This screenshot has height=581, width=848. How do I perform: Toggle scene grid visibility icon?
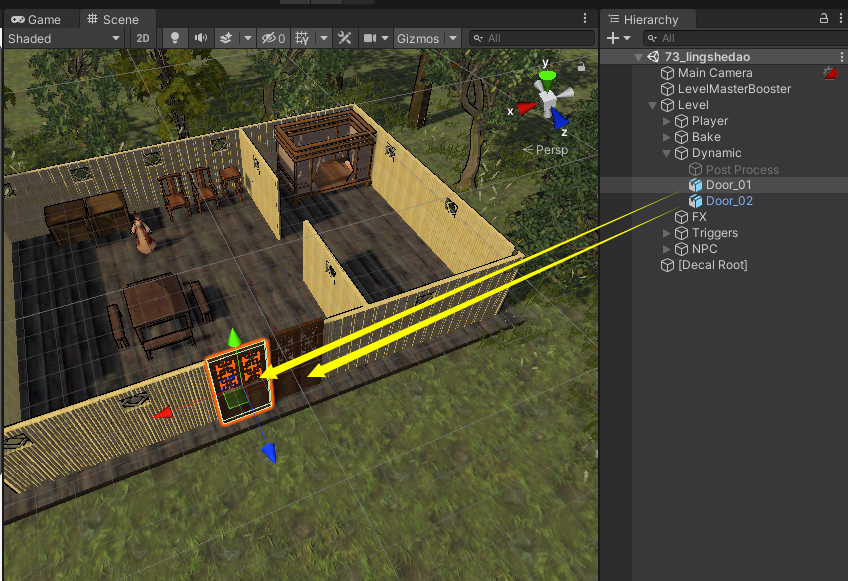coord(302,38)
